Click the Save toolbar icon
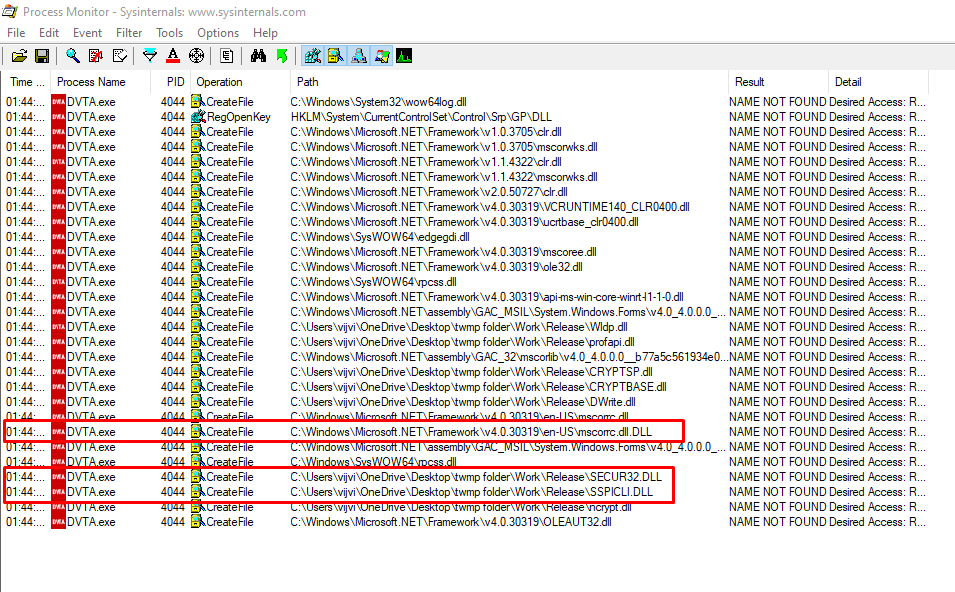This screenshot has height=592, width=955. point(42,57)
